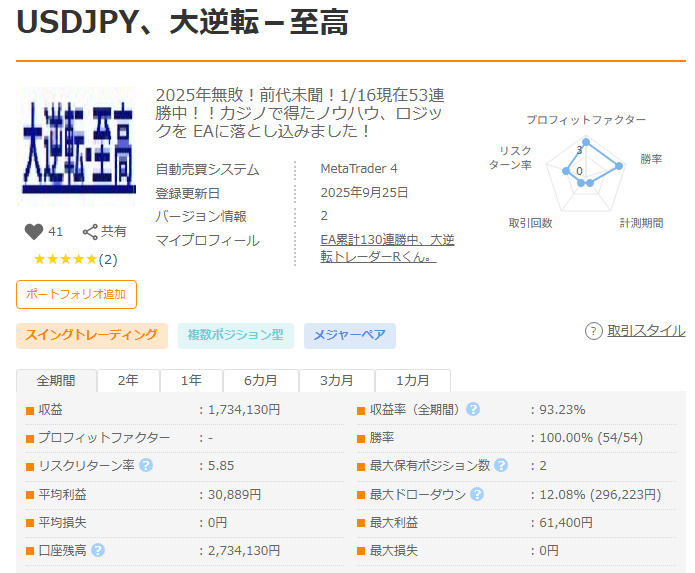695x573 pixels.
Task: Switch to the 2年 tab
Action: tap(128, 381)
